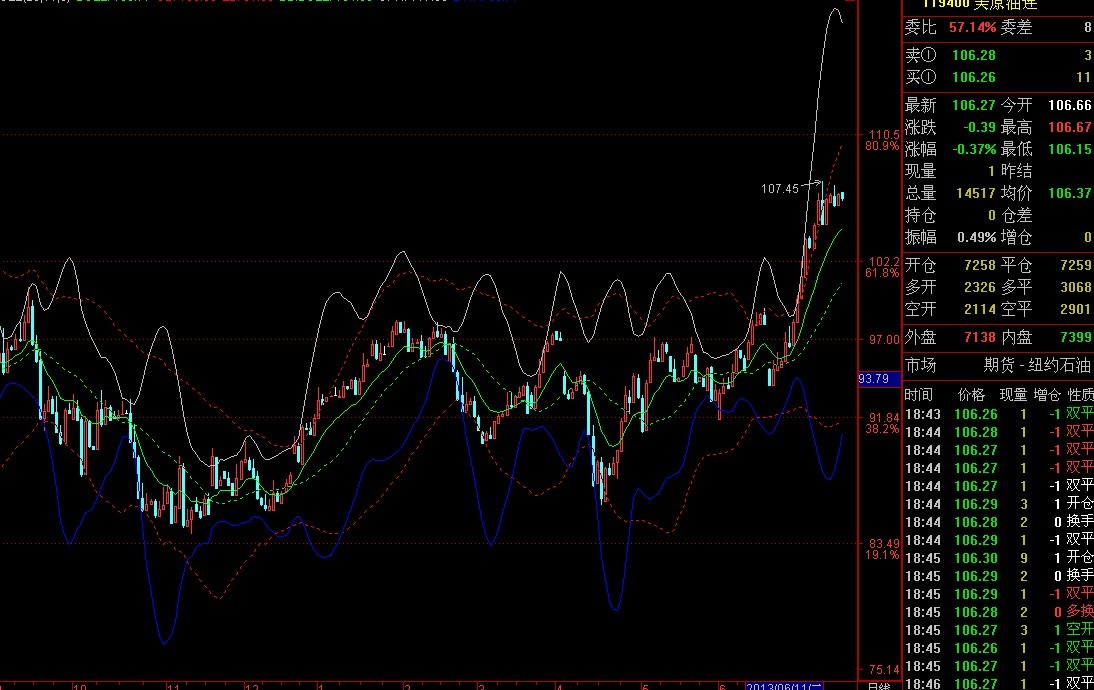Click the blue 93.79 price axis marker
This screenshot has height=690, width=1094.
click(x=878, y=379)
